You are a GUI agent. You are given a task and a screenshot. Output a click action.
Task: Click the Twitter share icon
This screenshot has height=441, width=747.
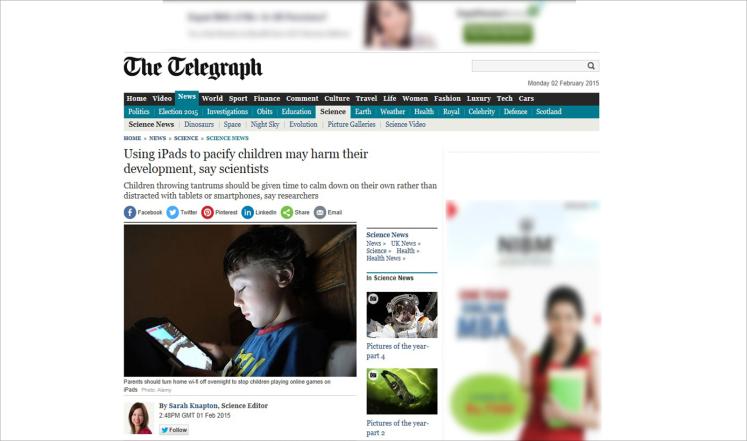click(x=172, y=212)
